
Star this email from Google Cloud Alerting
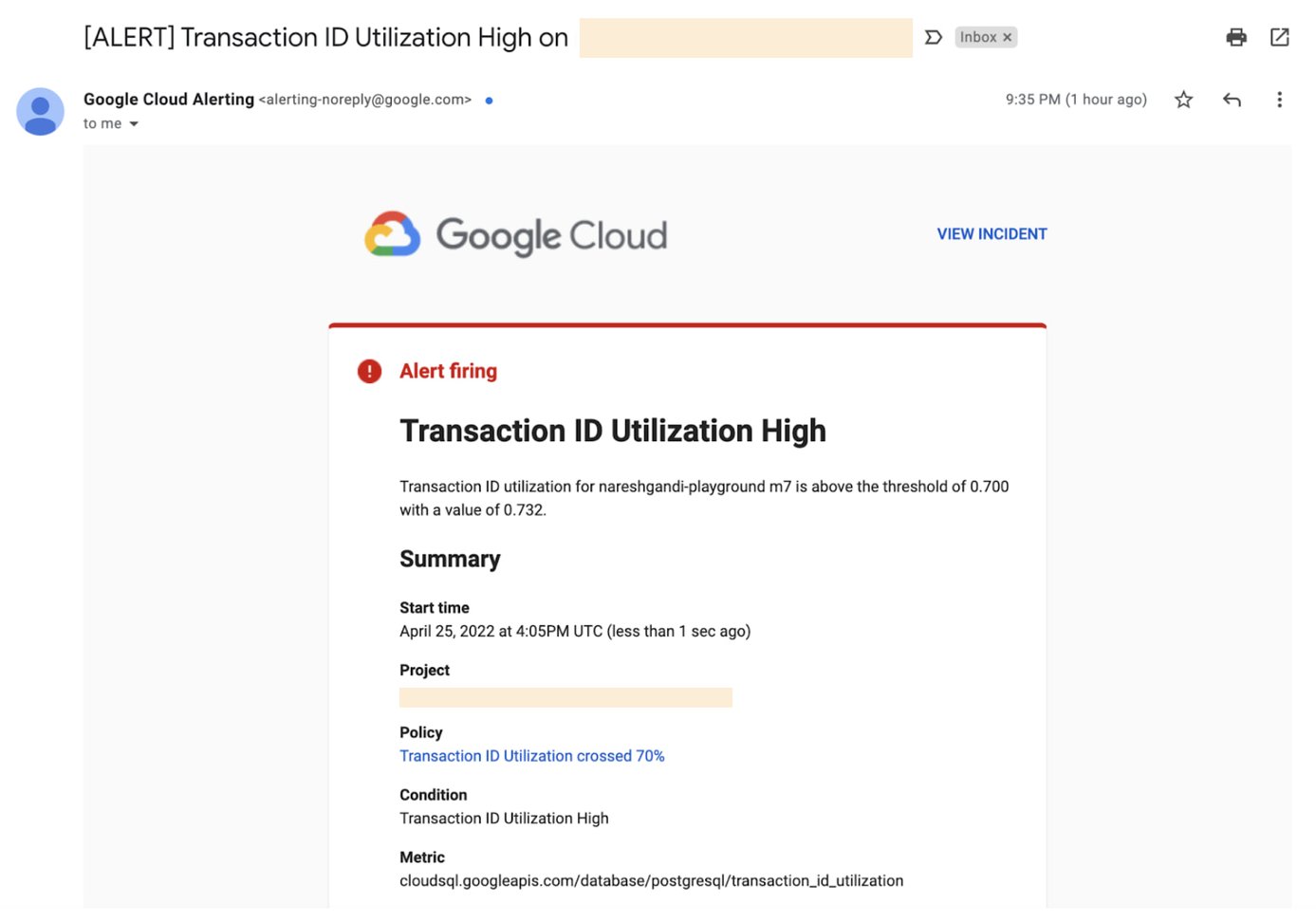pos(1183,100)
